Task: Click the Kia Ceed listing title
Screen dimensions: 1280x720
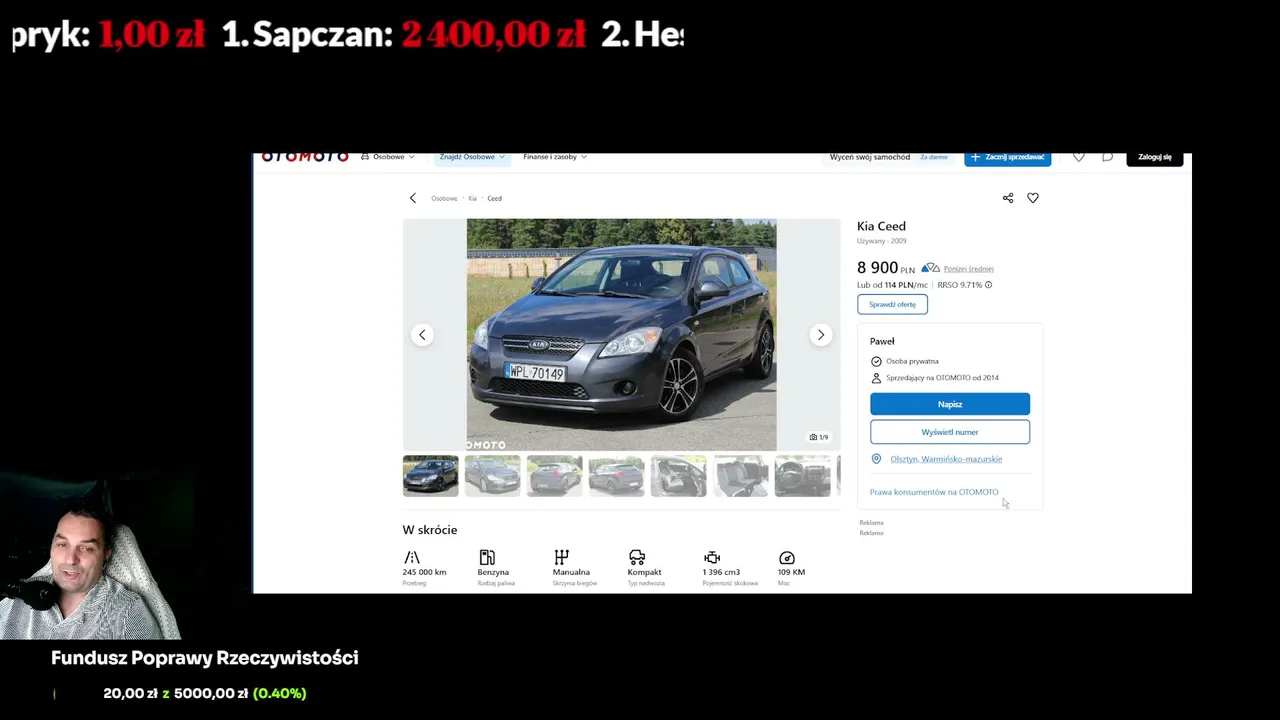Action: pyautogui.click(x=881, y=226)
